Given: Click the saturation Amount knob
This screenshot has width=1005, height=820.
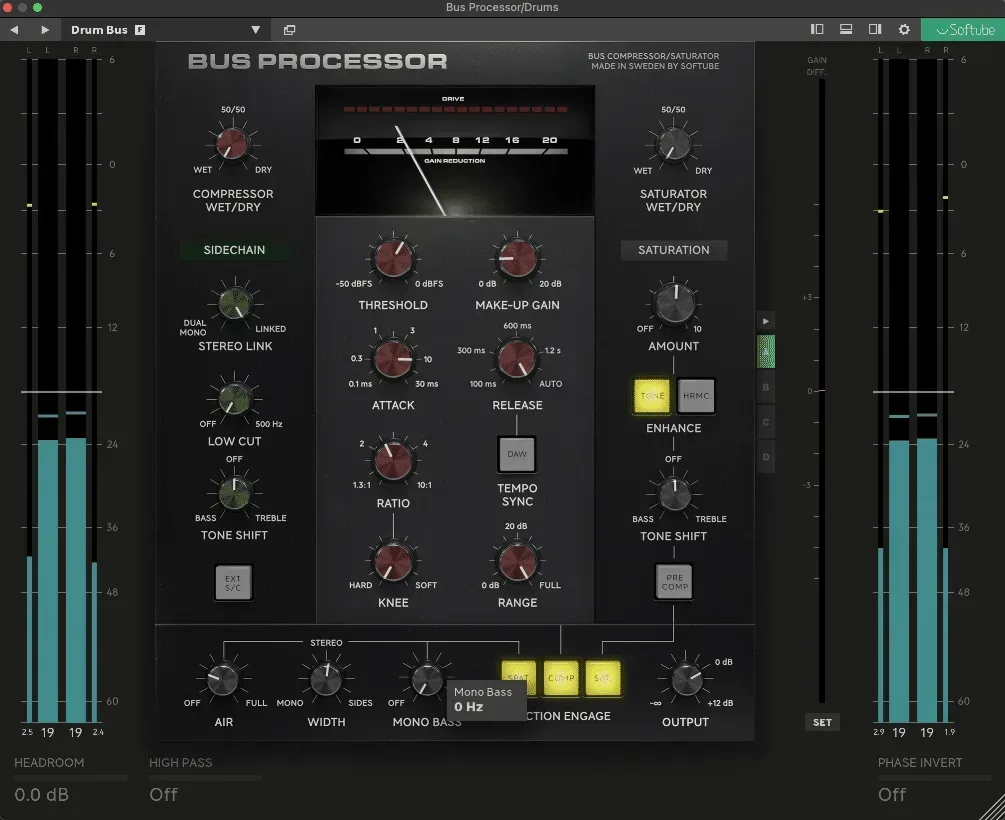Looking at the screenshot, I should click(x=674, y=303).
